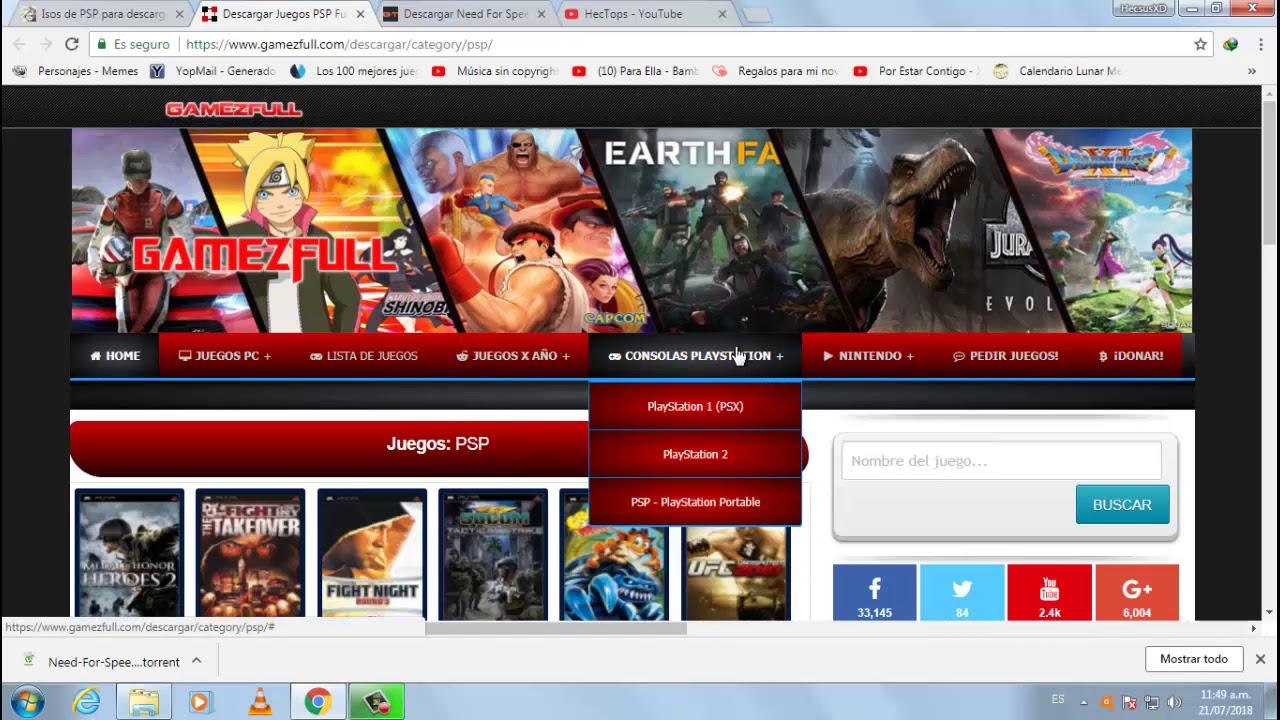This screenshot has height=720, width=1280.
Task: Click the Mostrar todo downloads button
Action: point(1194,659)
